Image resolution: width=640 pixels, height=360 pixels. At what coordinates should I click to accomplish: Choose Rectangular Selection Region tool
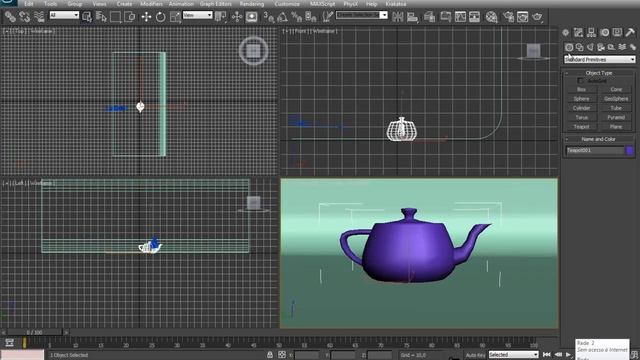(116, 17)
